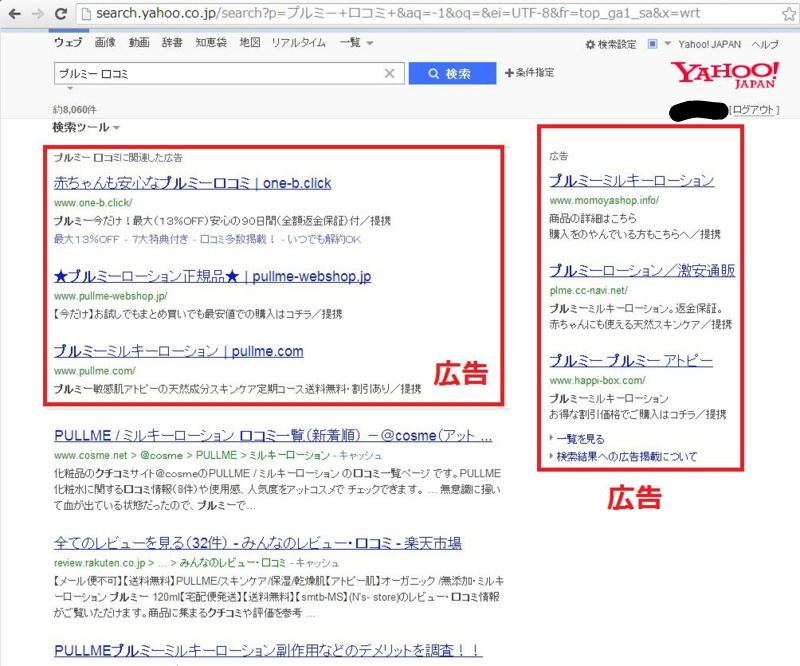Open sidebar ad プルミーローション／激安通販
Viewport: 800px width, 666px height.
click(x=642, y=270)
